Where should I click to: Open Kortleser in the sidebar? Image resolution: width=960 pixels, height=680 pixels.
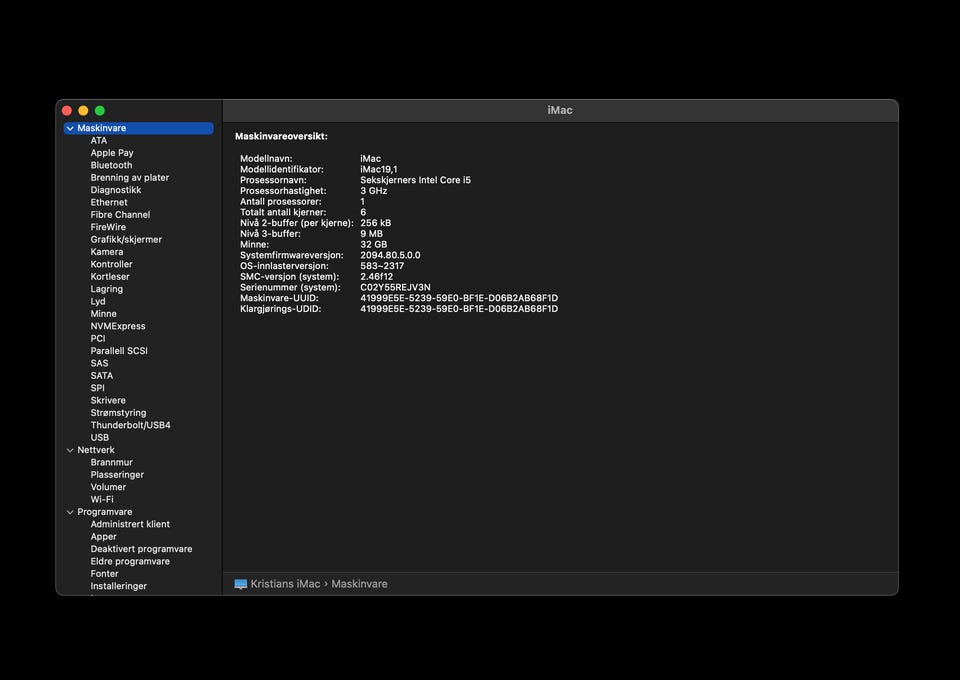[x=110, y=277]
